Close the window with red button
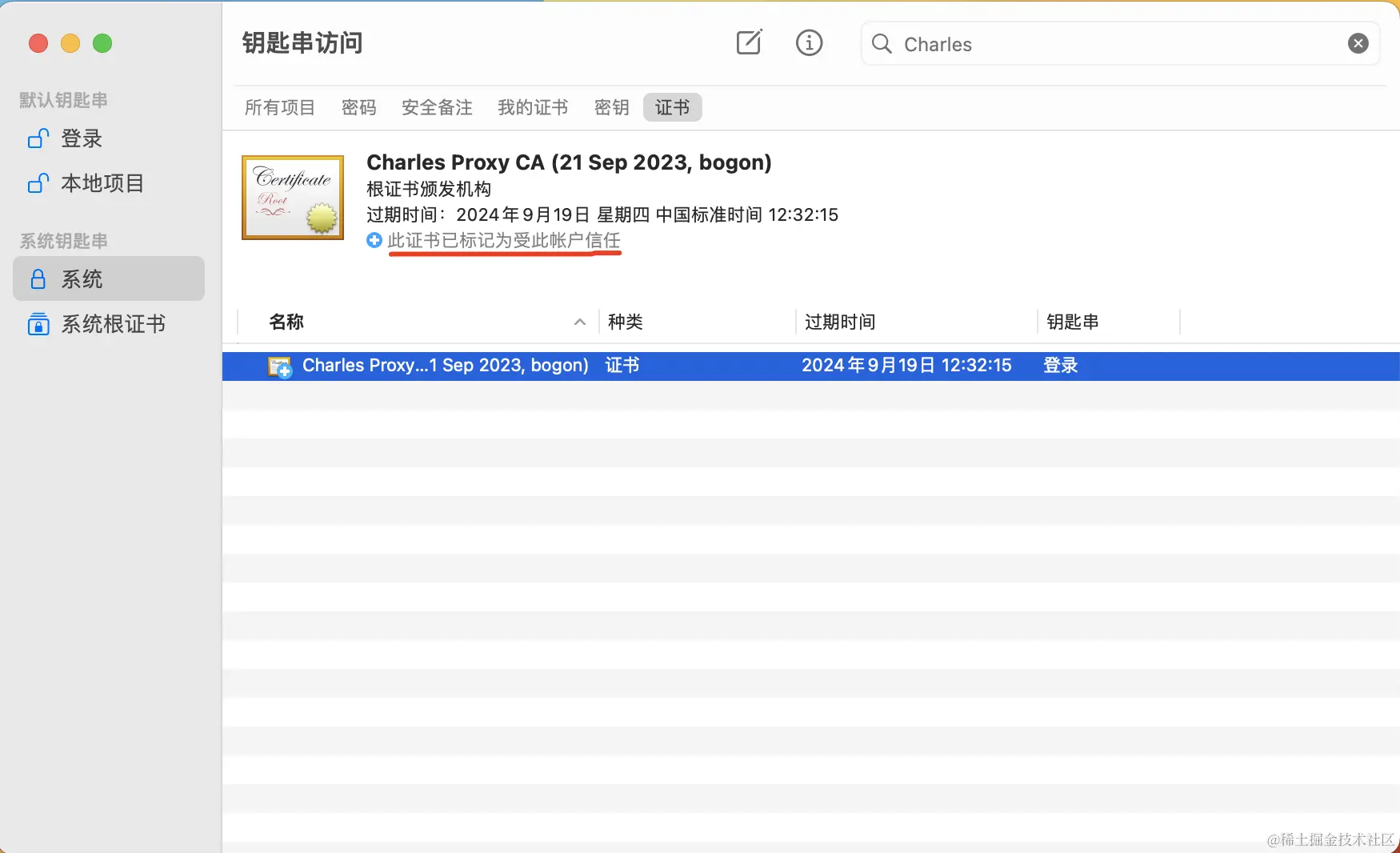 click(x=38, y=43)
